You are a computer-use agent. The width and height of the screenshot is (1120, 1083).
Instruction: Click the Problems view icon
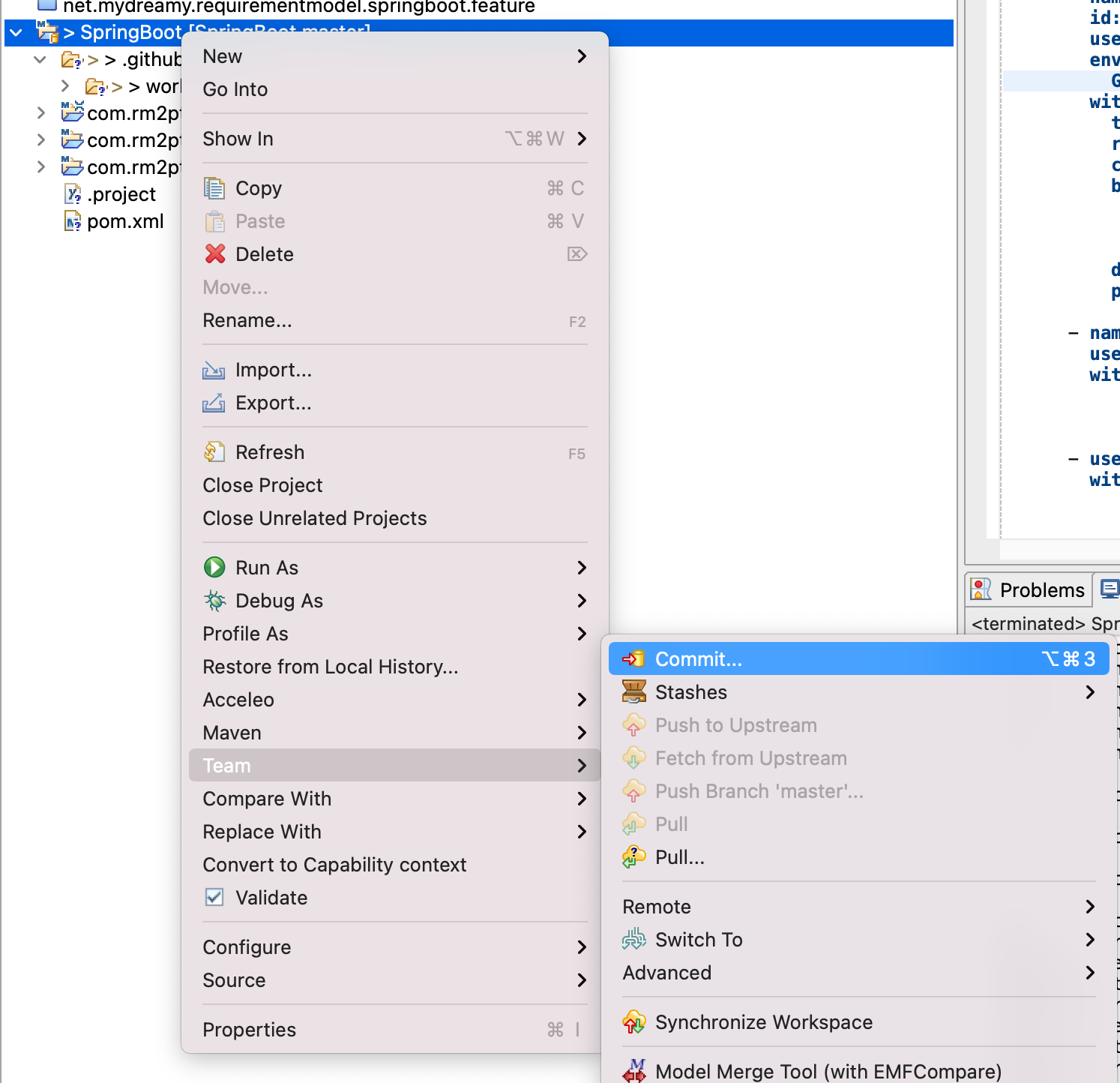(x=981, y=589)
